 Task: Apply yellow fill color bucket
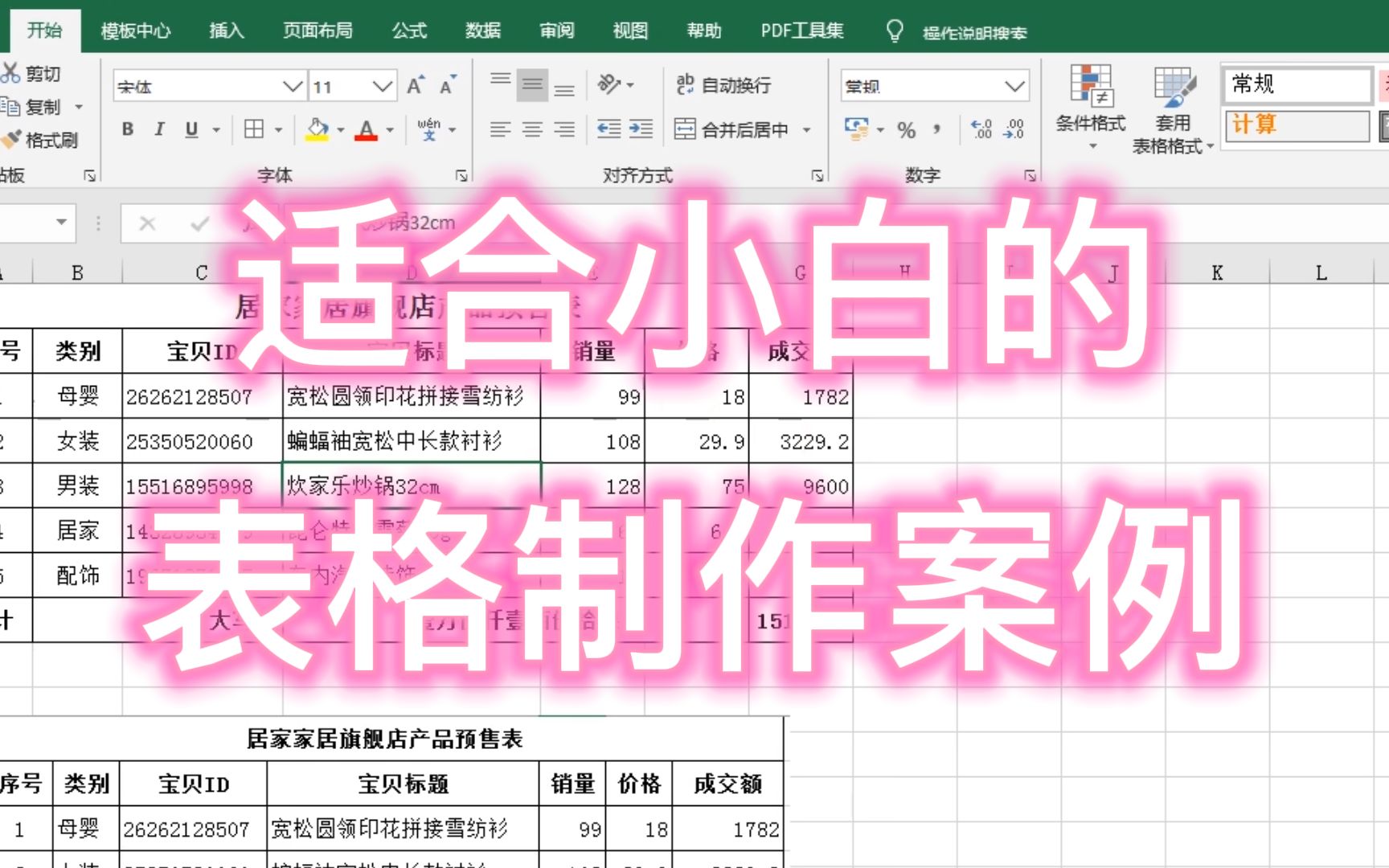[318, 129]
